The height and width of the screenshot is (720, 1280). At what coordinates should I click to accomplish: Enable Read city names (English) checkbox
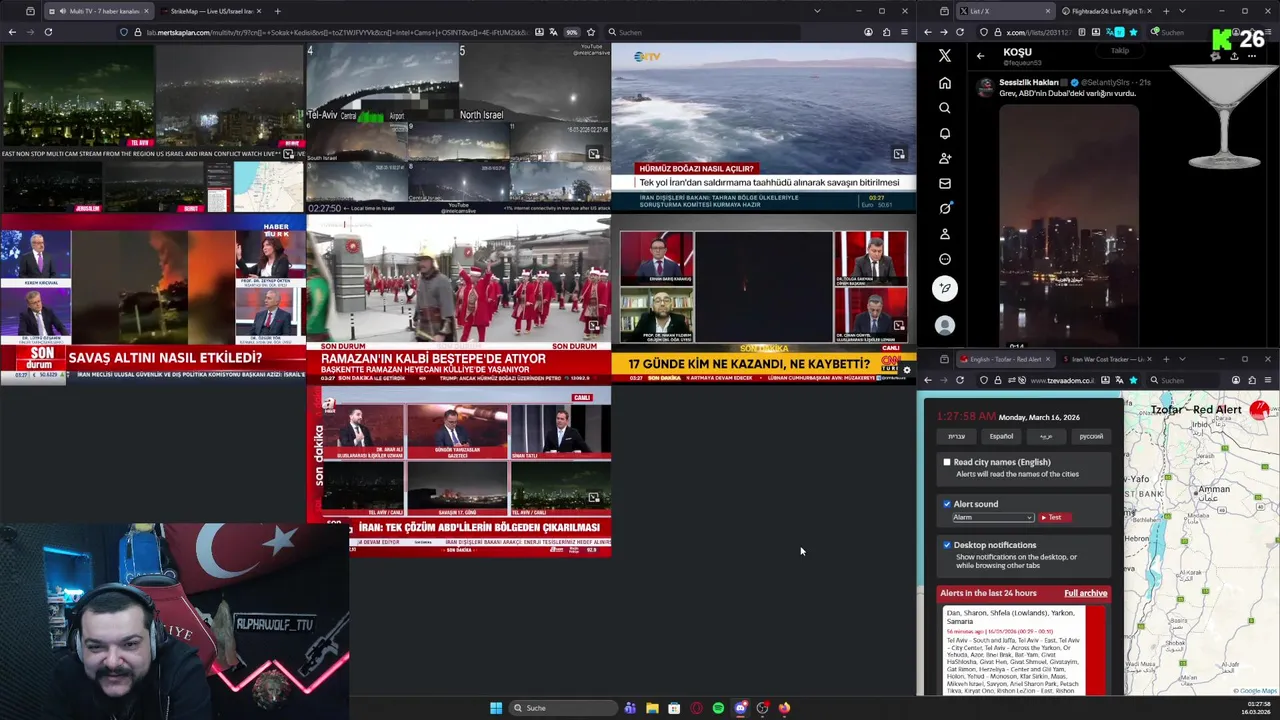point(947,462)
